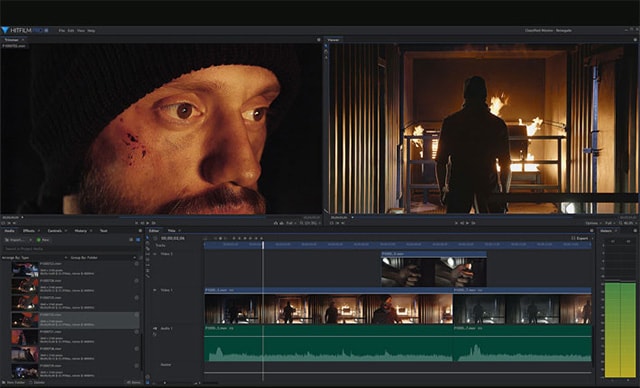640x388 pixels.
Task: Select the Viewer hand tool
Action: click(326, 52)
